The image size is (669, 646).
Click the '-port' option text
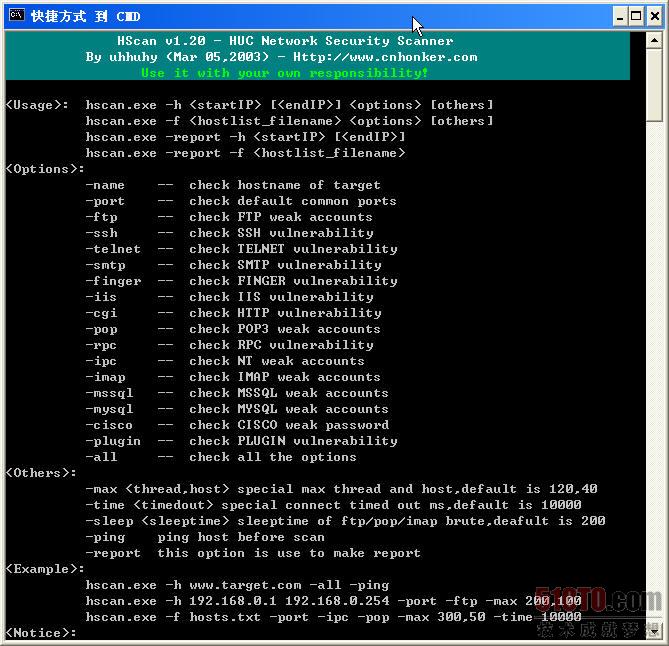click(x=105, y=201)
